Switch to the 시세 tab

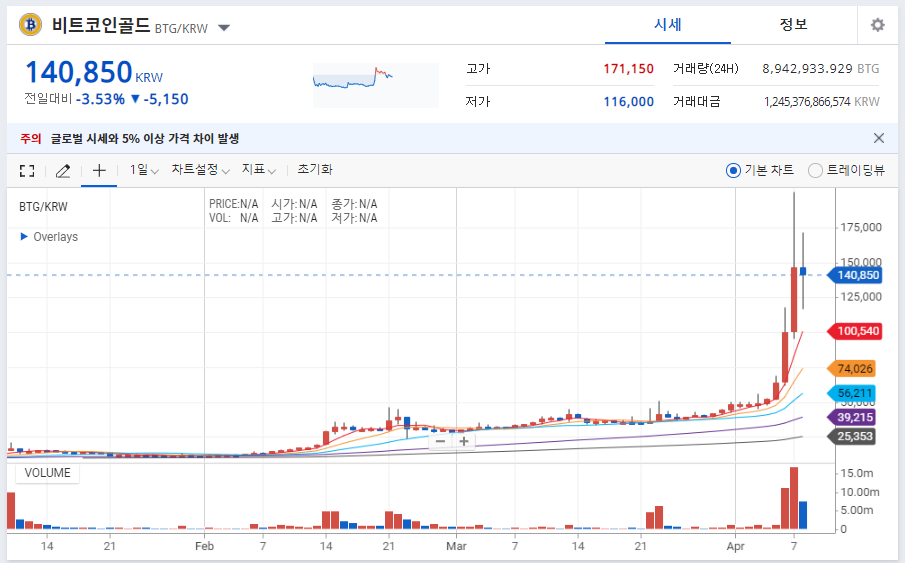tap(668, 25)
